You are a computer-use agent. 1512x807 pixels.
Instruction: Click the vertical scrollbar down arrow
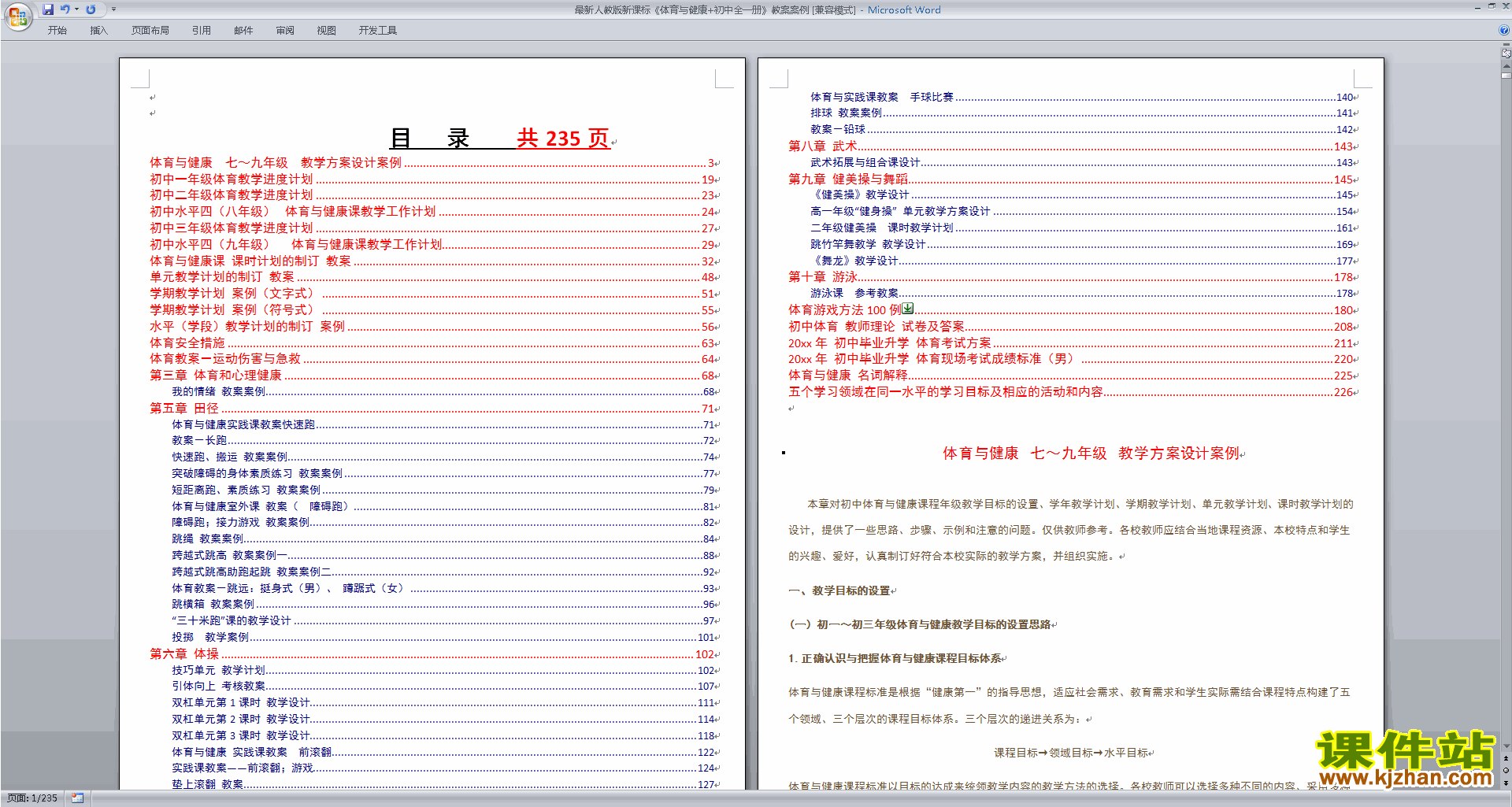1506,746
